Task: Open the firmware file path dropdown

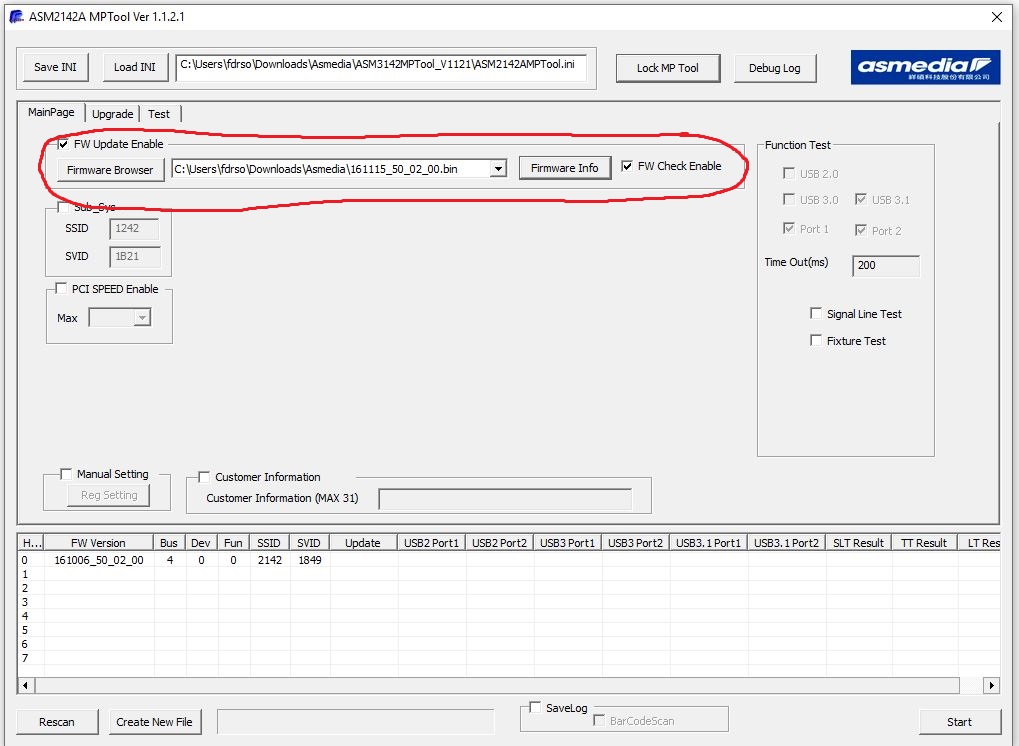Action: (498, 169)
